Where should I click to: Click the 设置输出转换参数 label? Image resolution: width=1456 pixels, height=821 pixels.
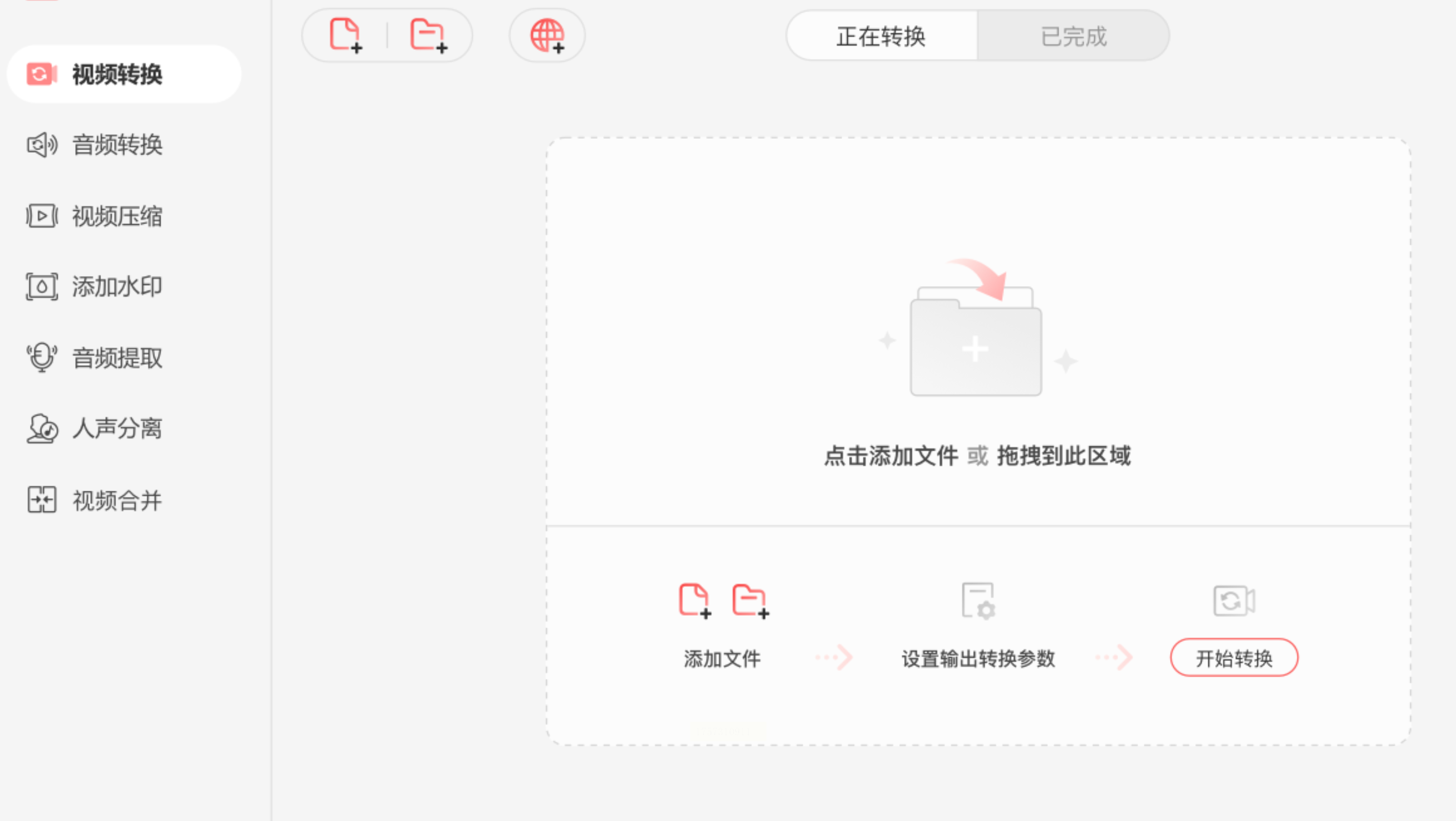pyautogui.click(x=978, y=659)
